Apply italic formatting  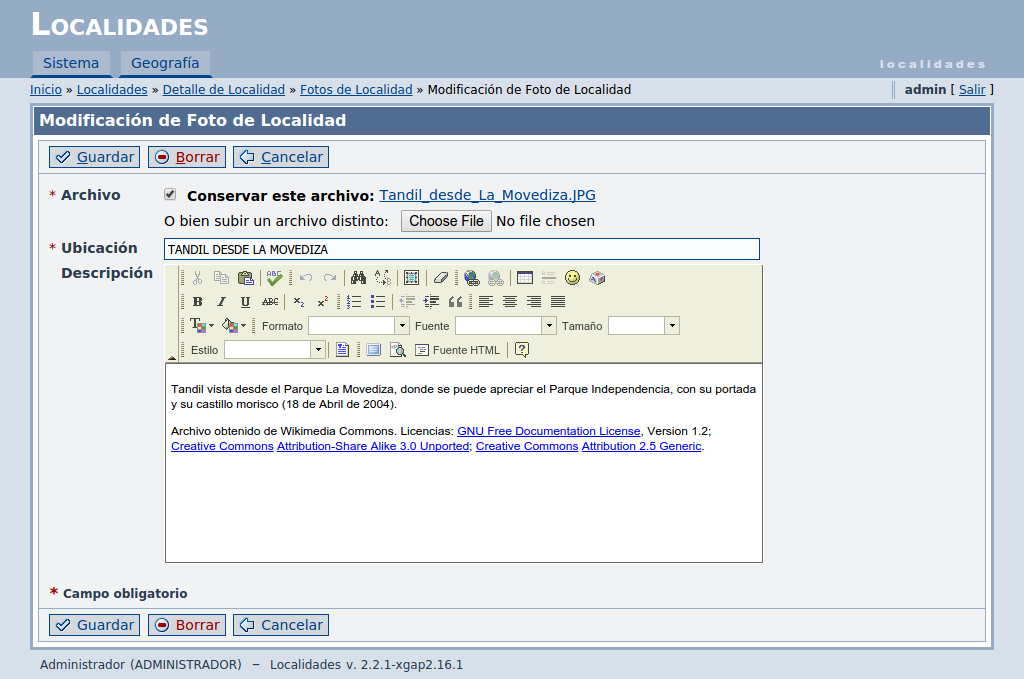pos(221,302)
